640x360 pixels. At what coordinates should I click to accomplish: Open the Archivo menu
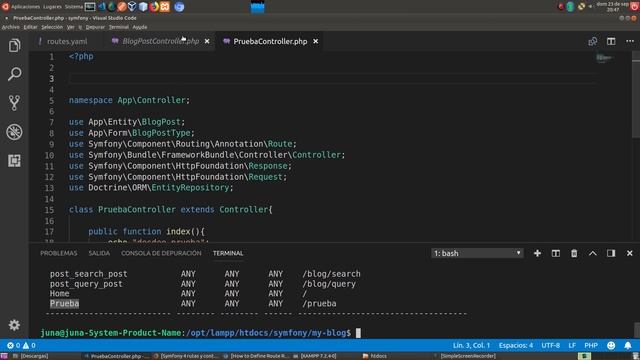click(x=11, y=27)
